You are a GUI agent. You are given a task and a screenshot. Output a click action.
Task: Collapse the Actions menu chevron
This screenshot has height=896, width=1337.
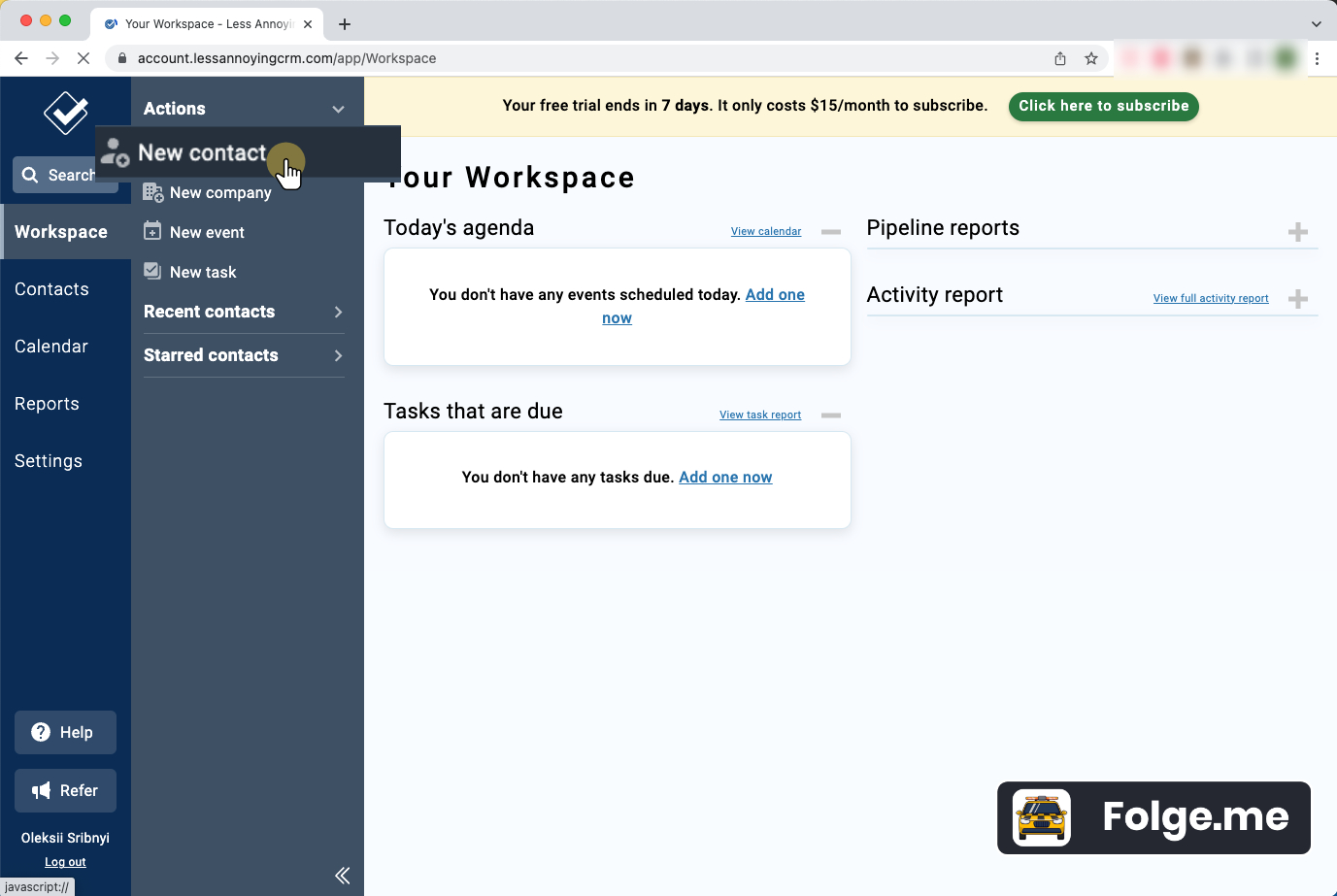[x=338, y=109]
